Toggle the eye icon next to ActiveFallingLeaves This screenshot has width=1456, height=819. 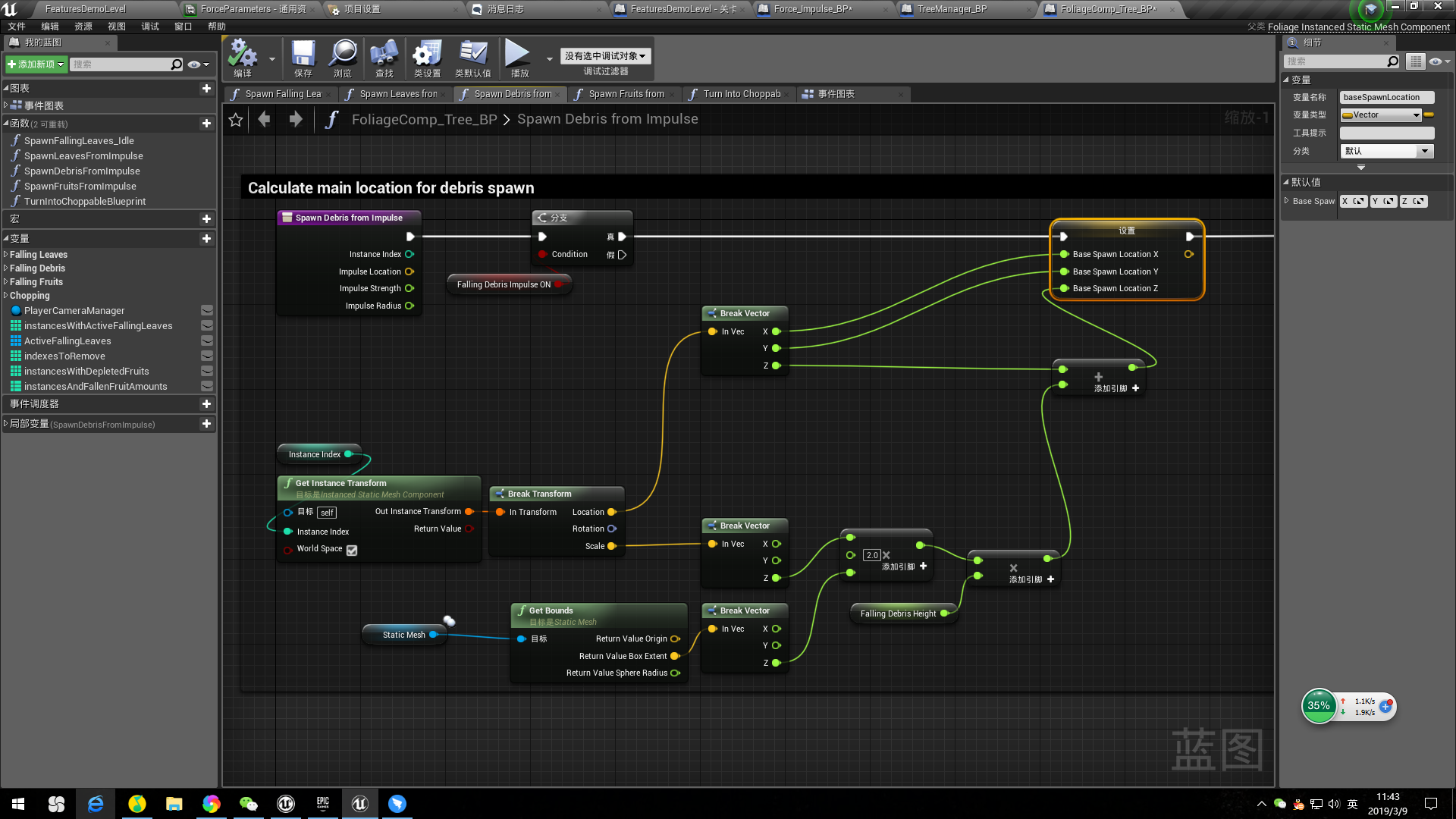pos(207,340)
